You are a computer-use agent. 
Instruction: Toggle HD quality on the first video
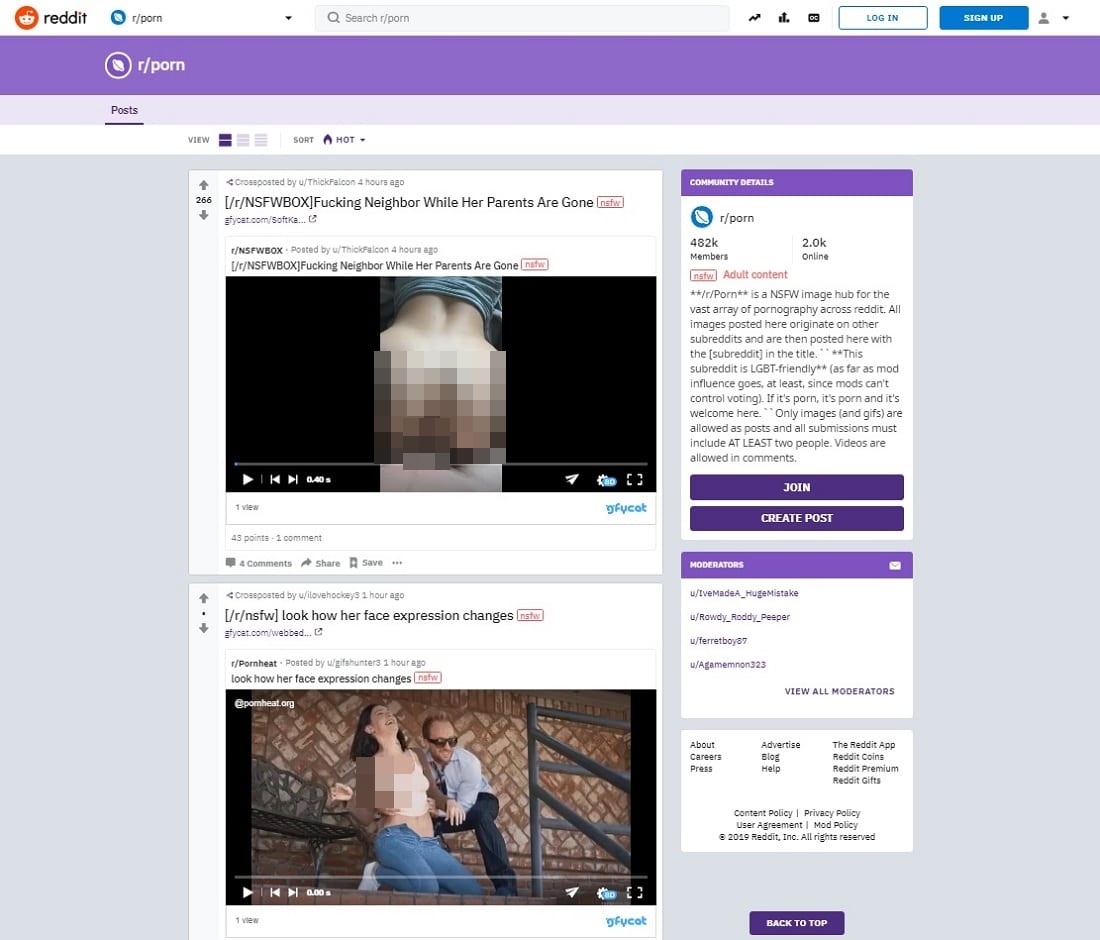click(x=606, y=480)
